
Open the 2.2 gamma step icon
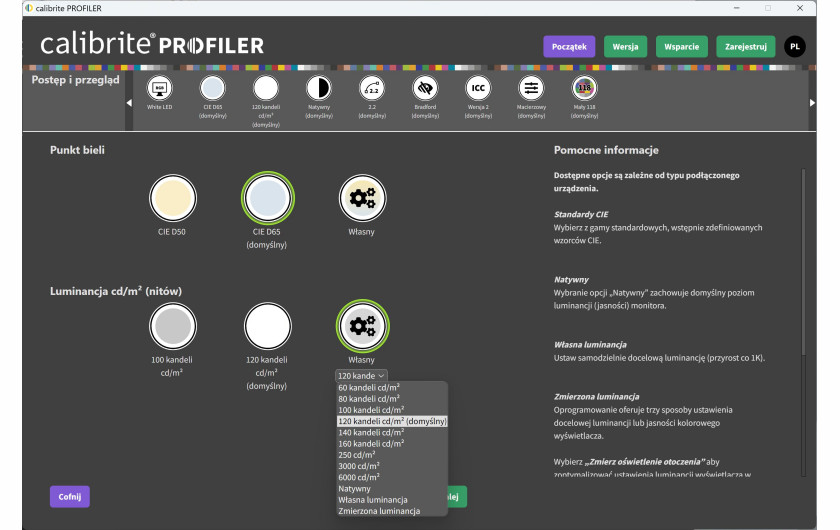click(x=372, y=88)
